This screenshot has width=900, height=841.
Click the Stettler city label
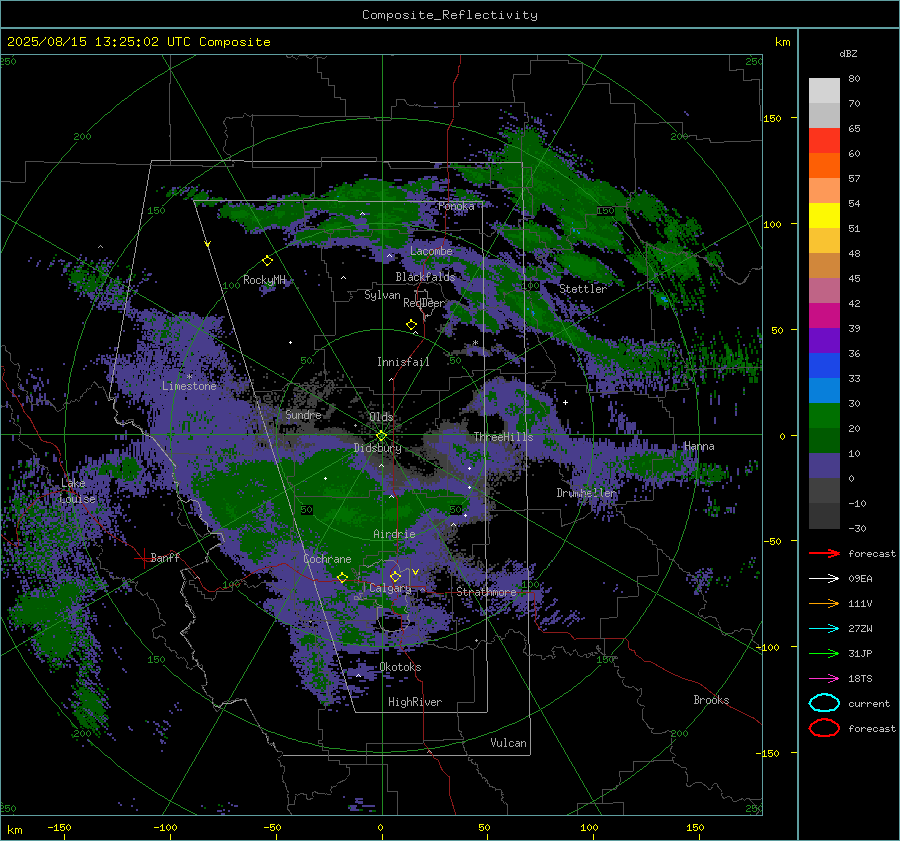click(x=583, y=289)
